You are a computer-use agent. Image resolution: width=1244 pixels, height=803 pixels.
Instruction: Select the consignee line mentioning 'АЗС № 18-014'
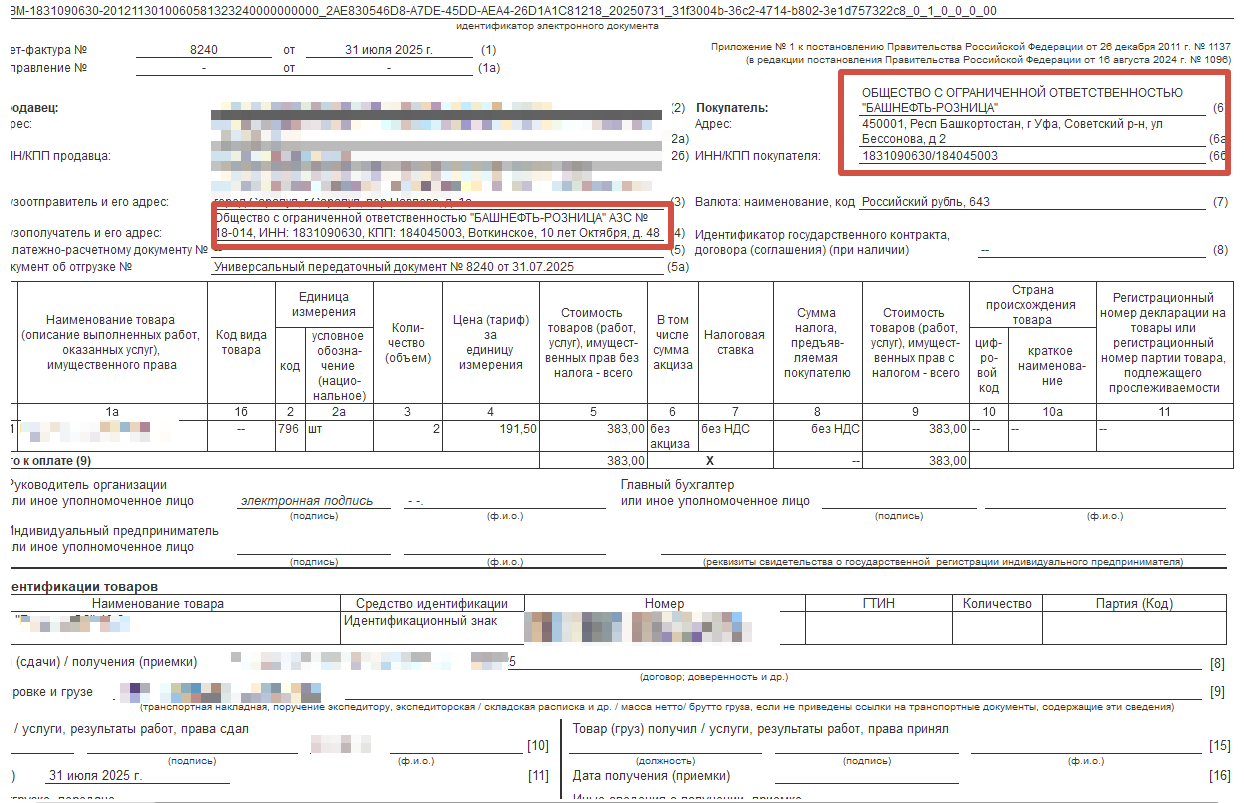pyautogui.click(x=438, y=225)
